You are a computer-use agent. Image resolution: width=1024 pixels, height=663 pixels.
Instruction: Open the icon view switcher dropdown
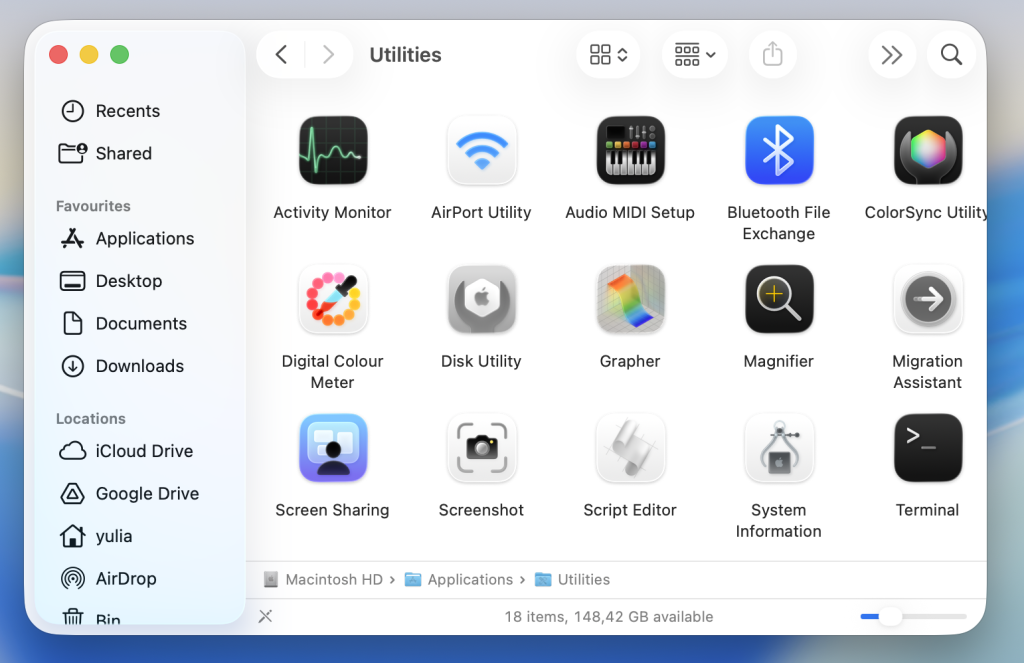[x=608, y=54]
